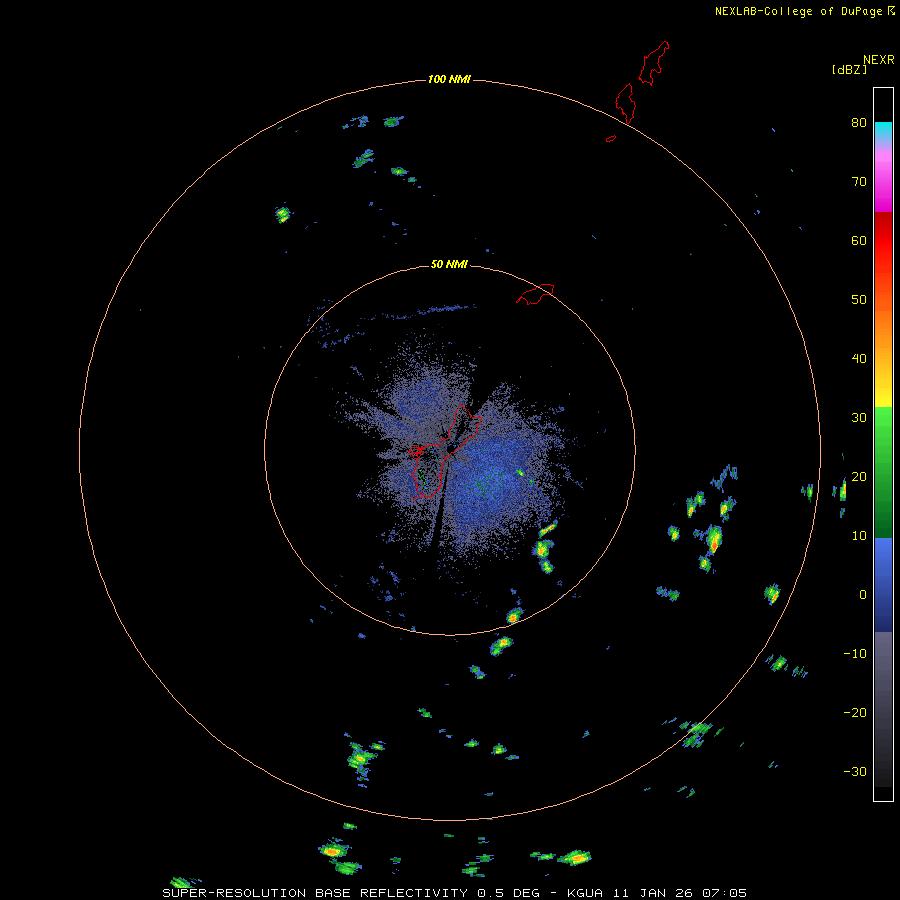The width and height of the screenshot is (900, 900).
Task: Click the -10 value on the dBZ scale
Action: pyautogui.click(x=855, y=653)
